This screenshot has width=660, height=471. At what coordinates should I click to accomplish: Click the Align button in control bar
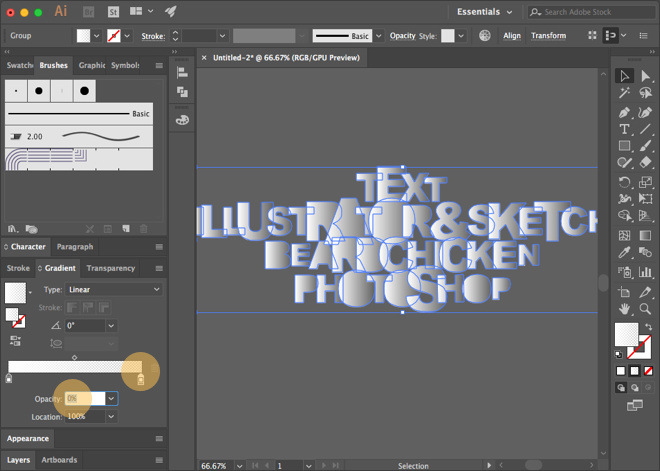(512, 36)
